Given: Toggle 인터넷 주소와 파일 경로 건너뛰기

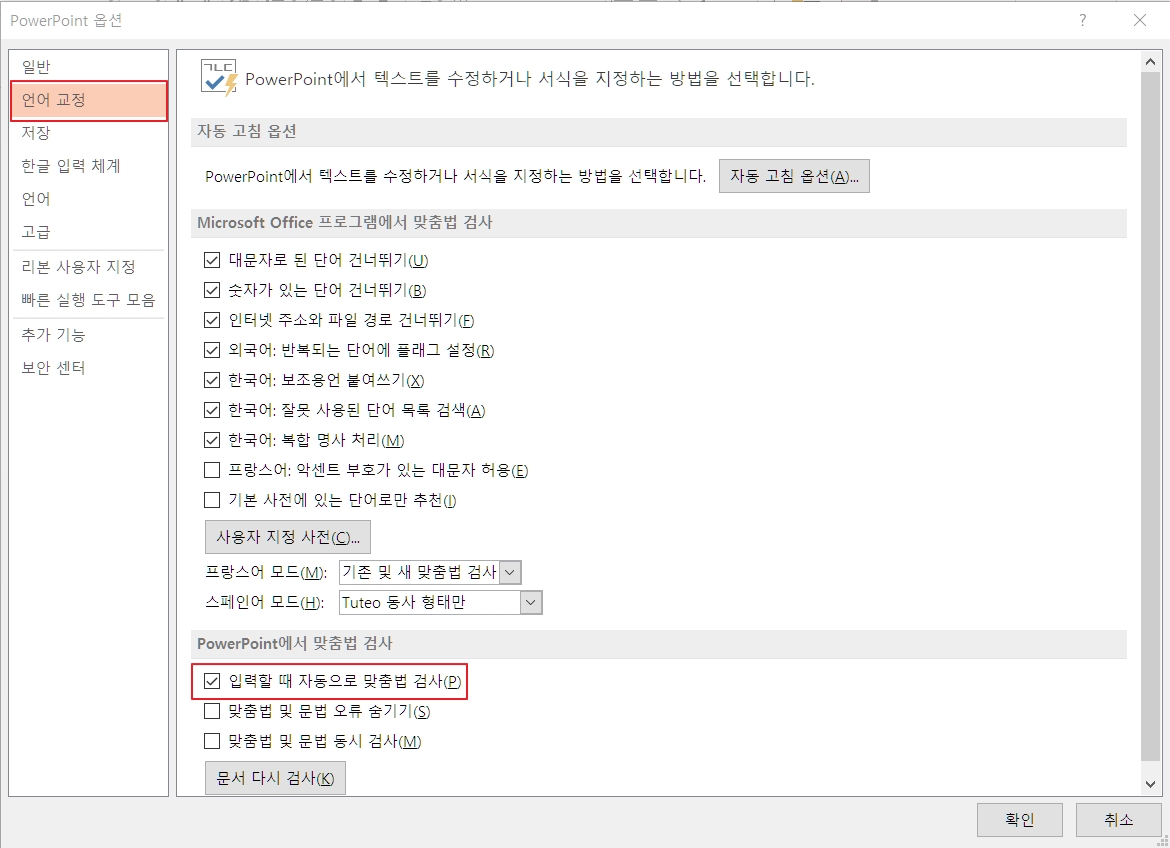Looking at the screenshot, I should tap(212, 320).
